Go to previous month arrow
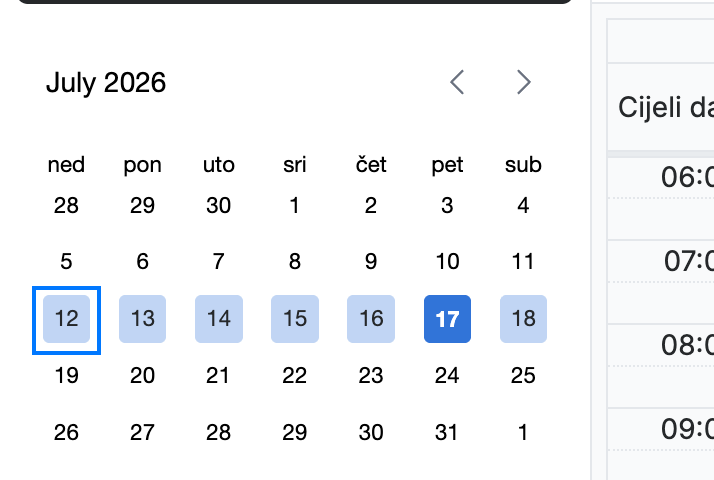This screenshot has height=480, width=714. (x=457, y=82)
